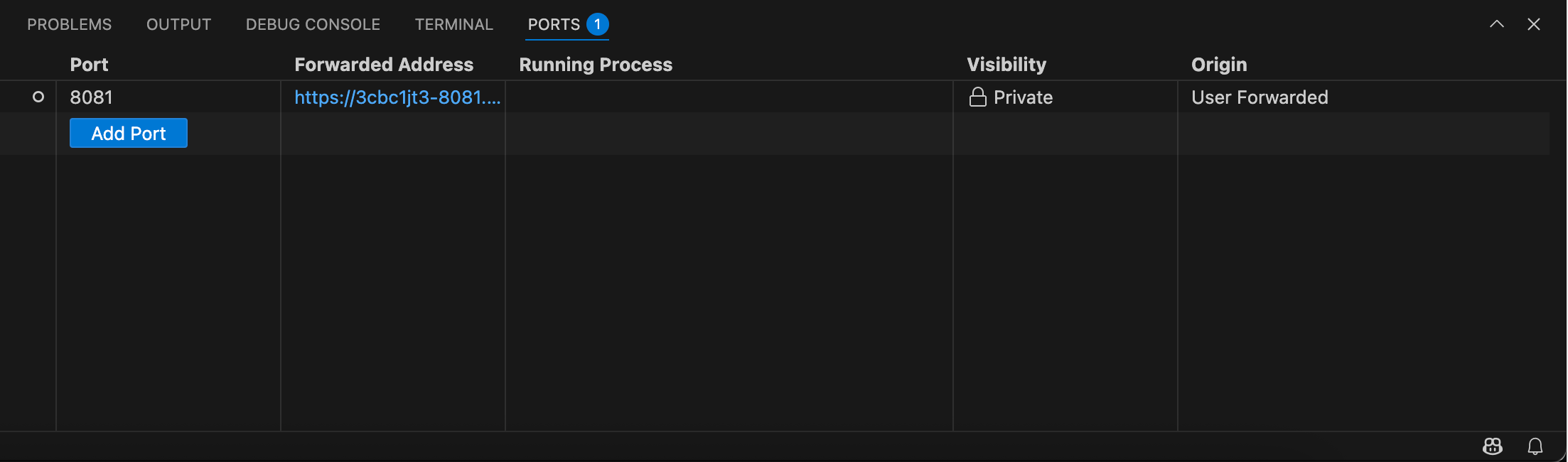Select the 8081 port number cell
This screenshot has width=1568, height=462.
click(91, 97)
